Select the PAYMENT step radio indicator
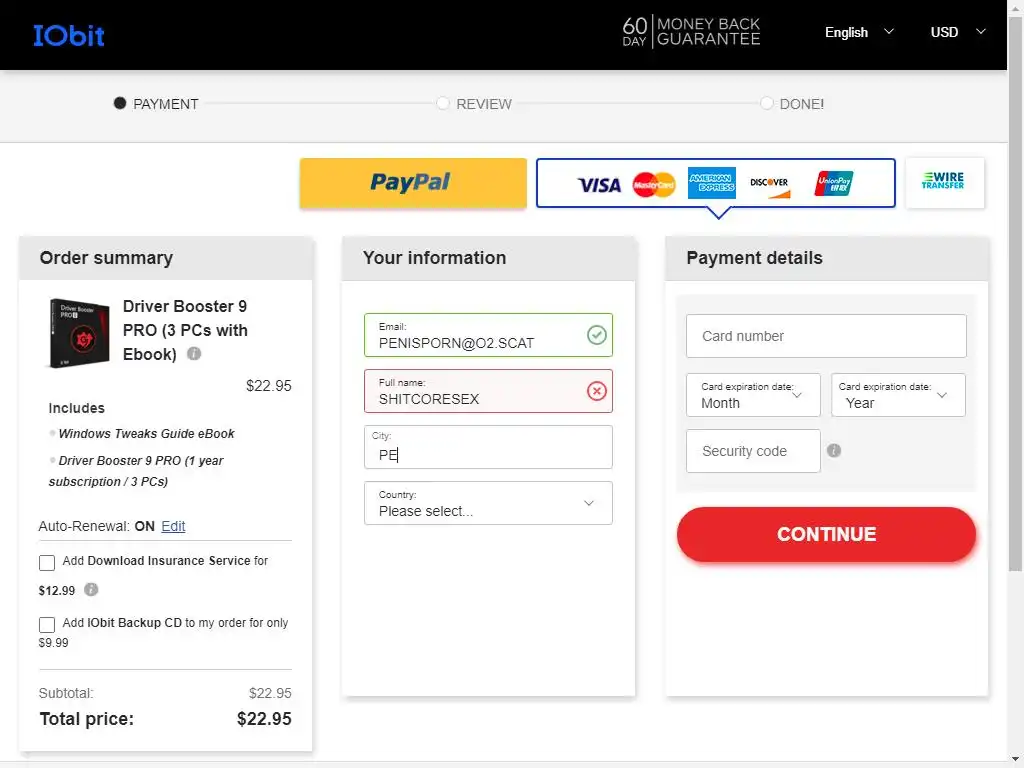Image resolution: width=1024 pixels, height=768 pixels. click(120, 103)
